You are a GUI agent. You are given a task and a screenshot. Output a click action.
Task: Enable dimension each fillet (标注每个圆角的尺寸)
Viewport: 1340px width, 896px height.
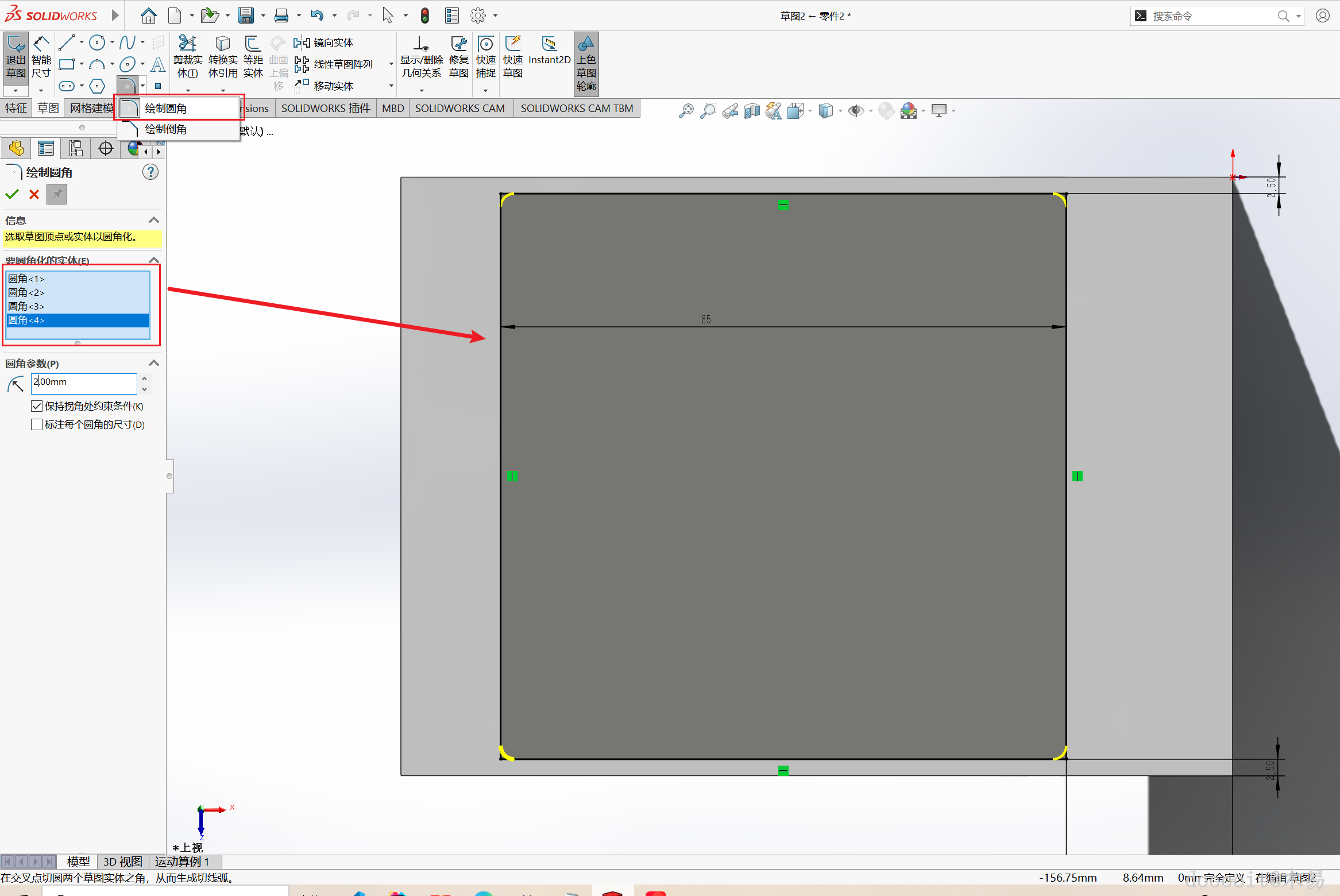[x=37, y=424]
